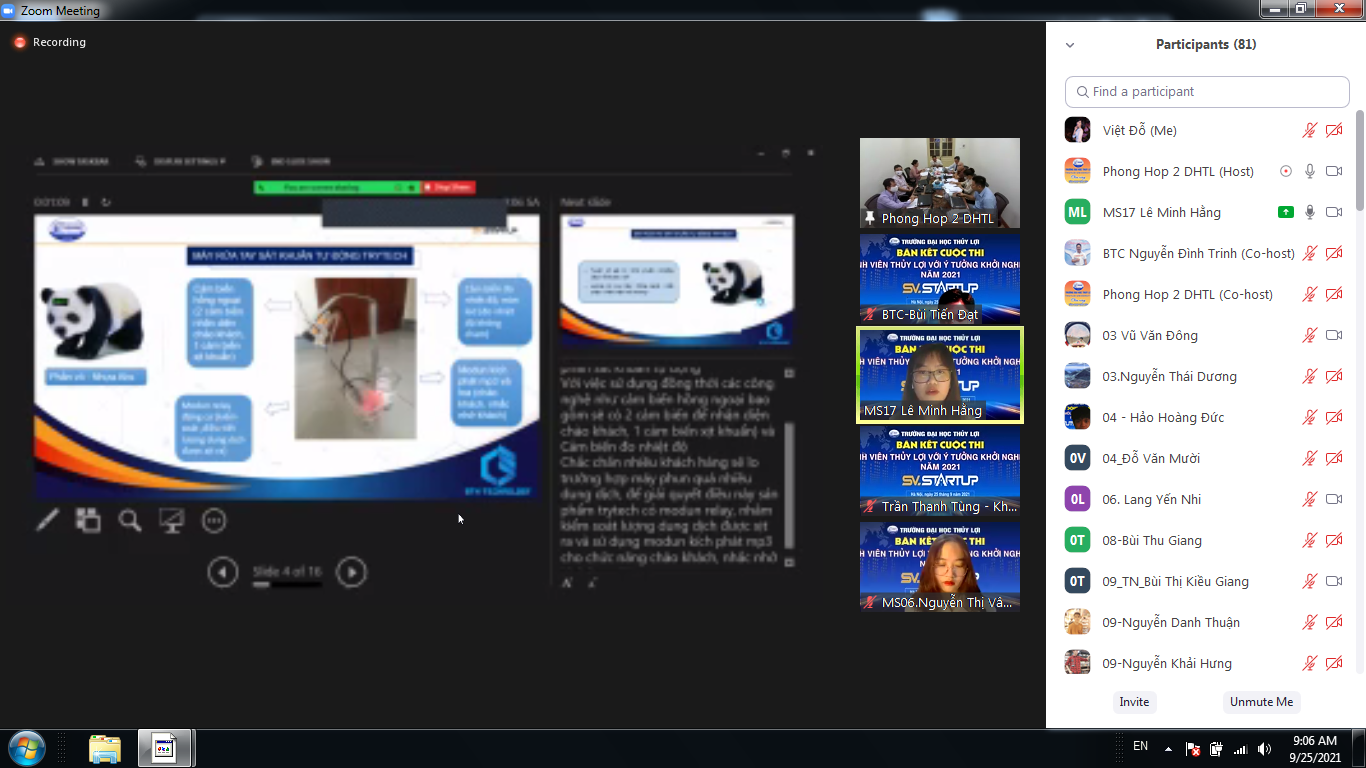This screenshot has width=1366, height=768.
Task: Click the Find a participant search field
Action: [x=1207, y=91]
